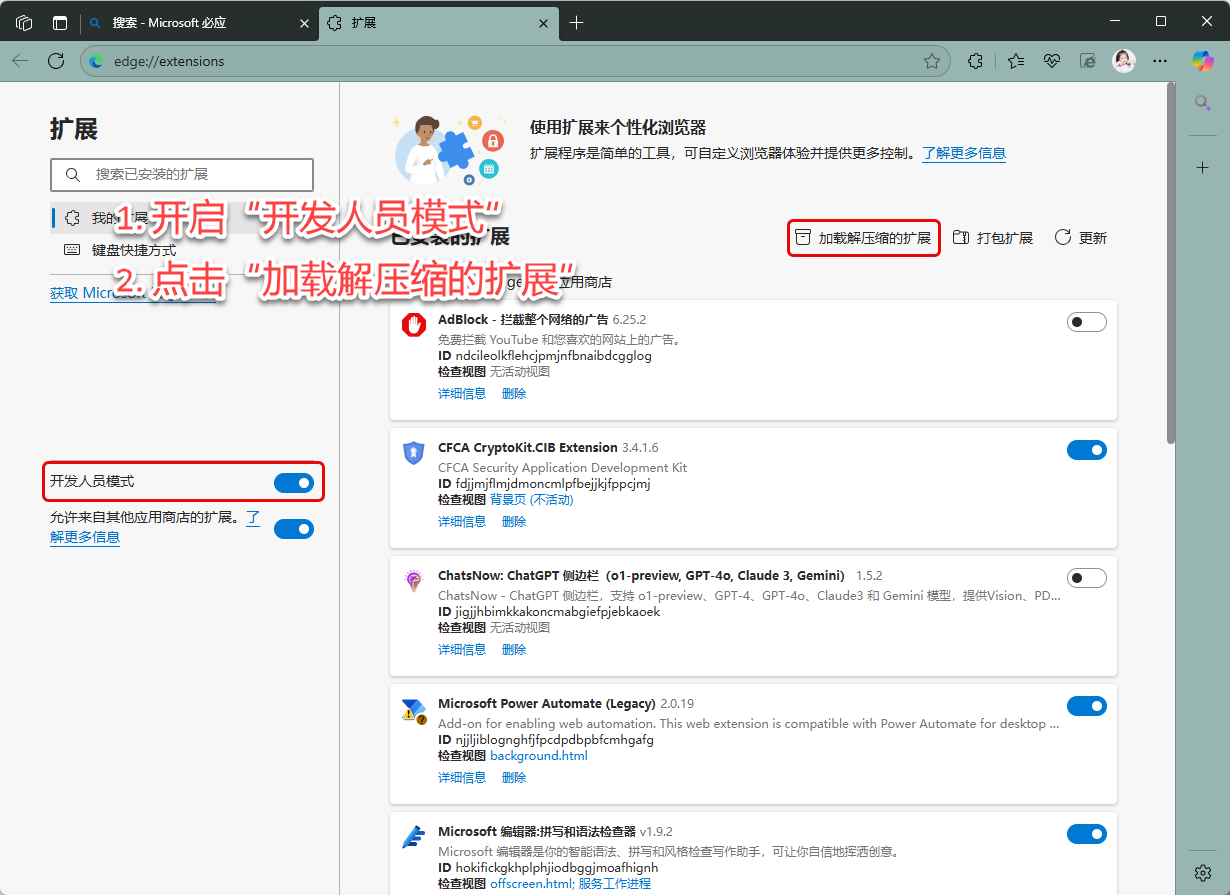Switch to the 搜索 - Microsoft 必应 tab

click(199, 22)
